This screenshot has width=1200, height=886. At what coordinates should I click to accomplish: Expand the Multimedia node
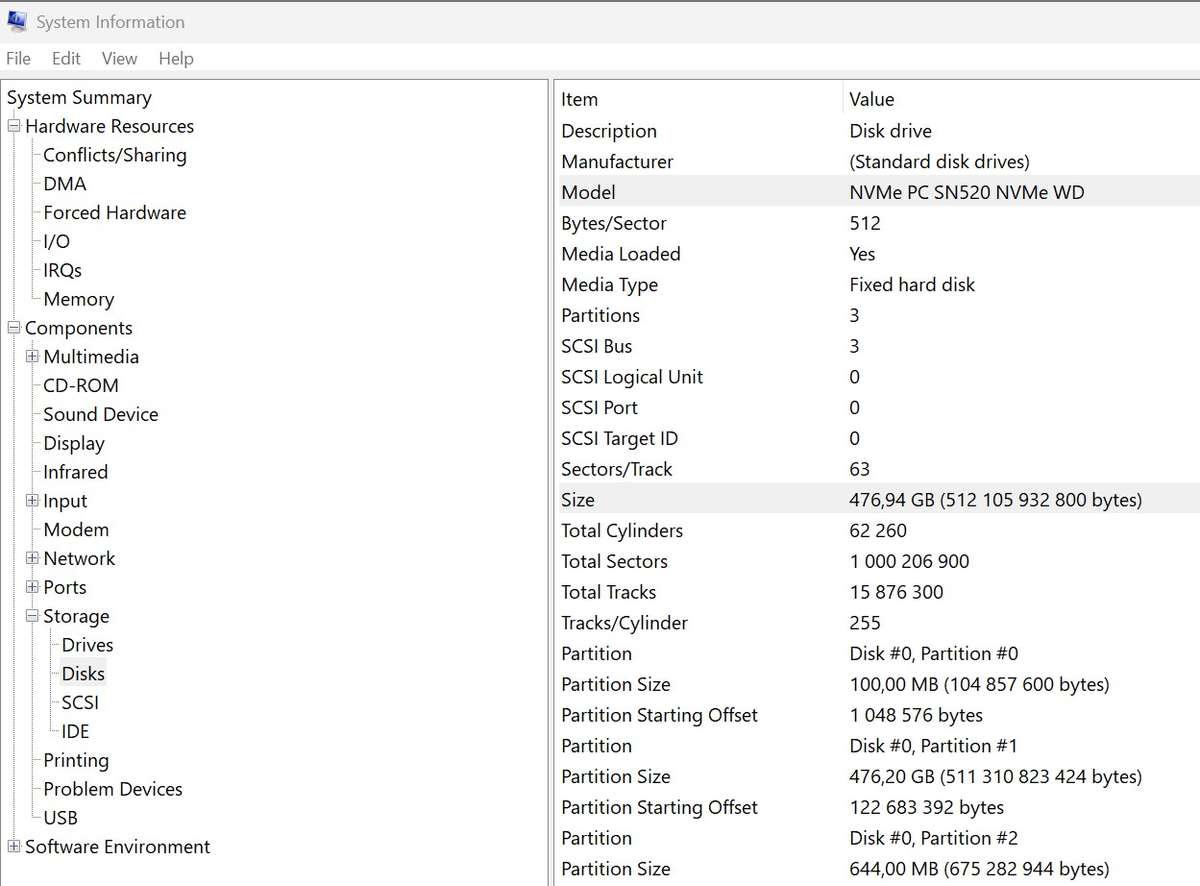click(32, 357)
